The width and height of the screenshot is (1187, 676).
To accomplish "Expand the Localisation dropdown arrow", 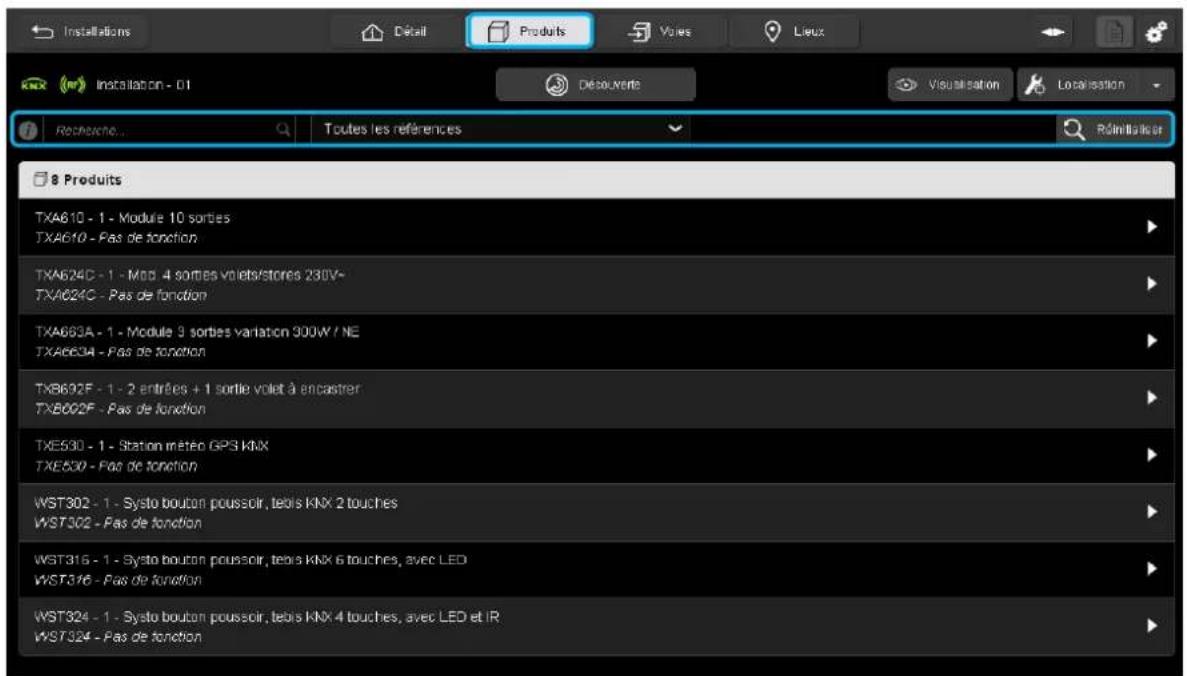I will [x=1157, y=86].
